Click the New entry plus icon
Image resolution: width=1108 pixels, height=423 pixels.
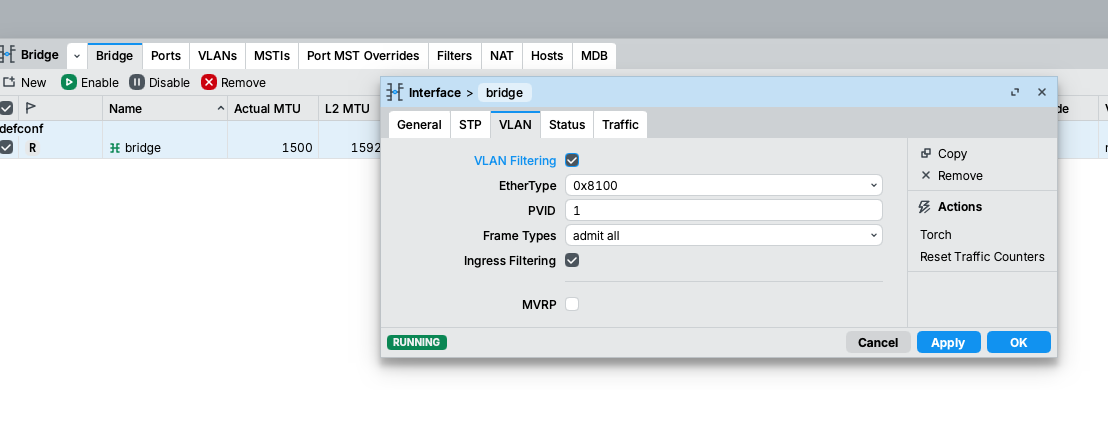[x=9, y=82]
